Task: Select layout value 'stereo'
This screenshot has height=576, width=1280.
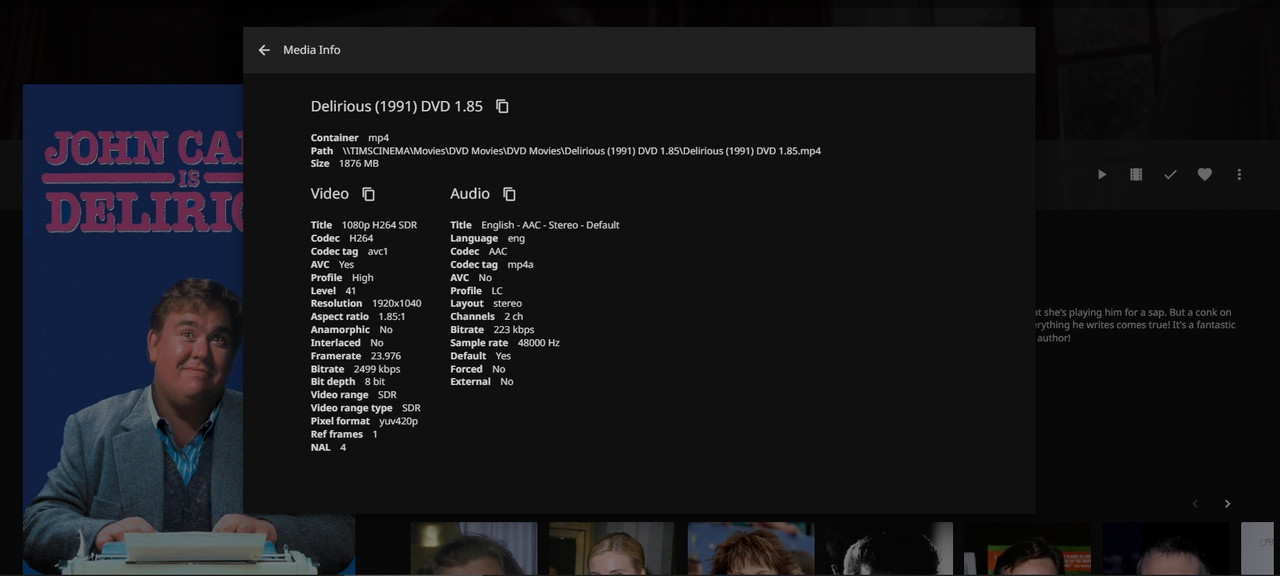Action: click(507, 304)
